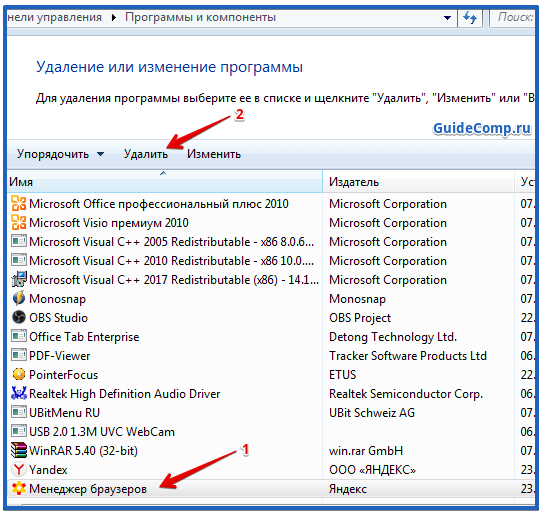The width and height of the screenshot is (544, 514).
Task: Sort the list by the Издатель column
Action: 418,182
